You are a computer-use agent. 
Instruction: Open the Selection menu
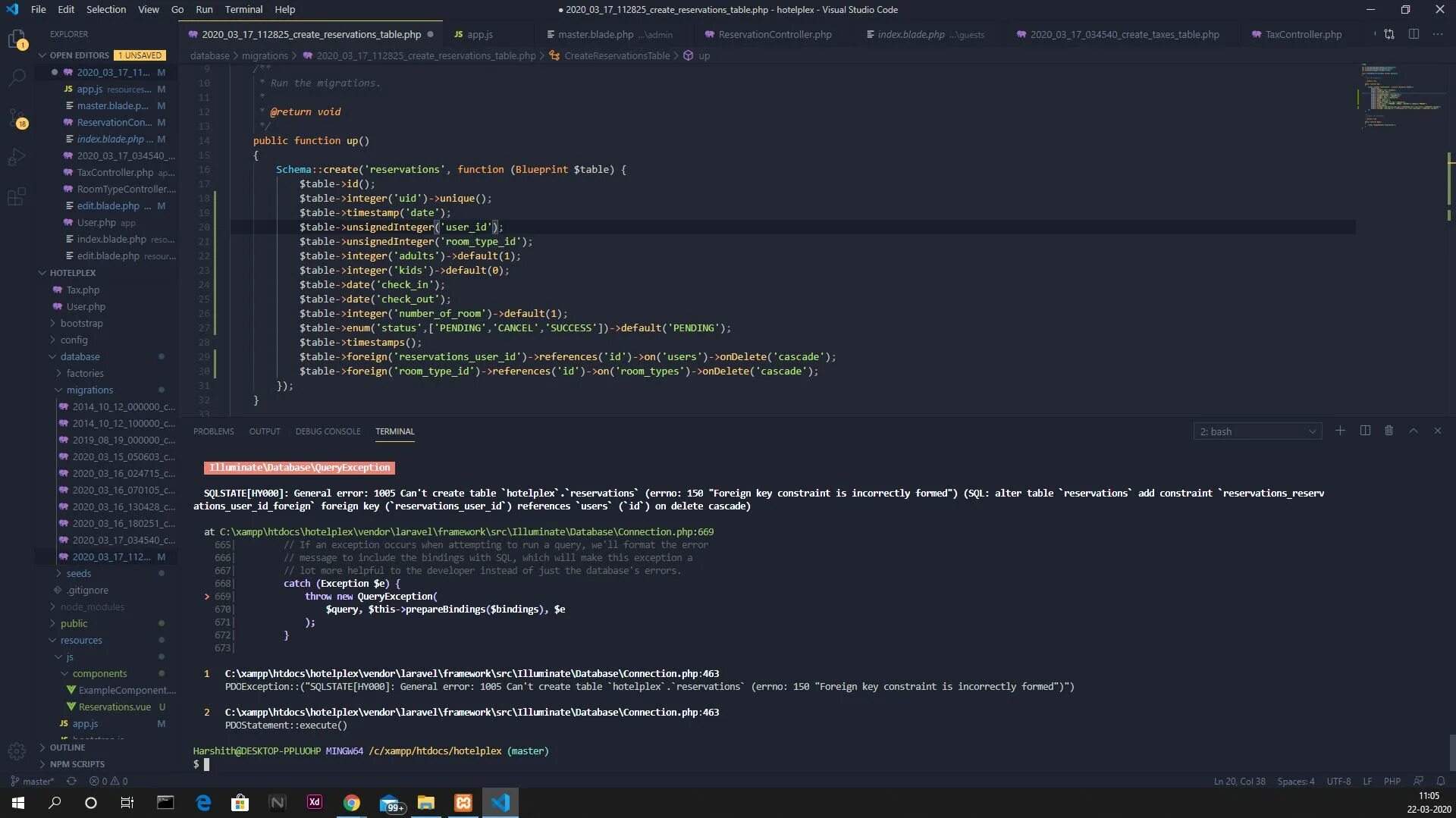click(106, 9)
